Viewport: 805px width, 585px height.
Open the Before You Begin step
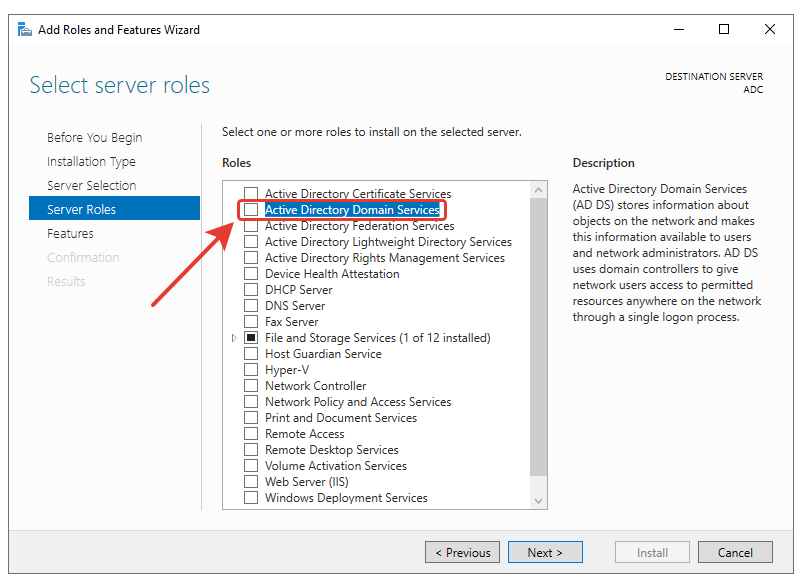tap(94, 138)
